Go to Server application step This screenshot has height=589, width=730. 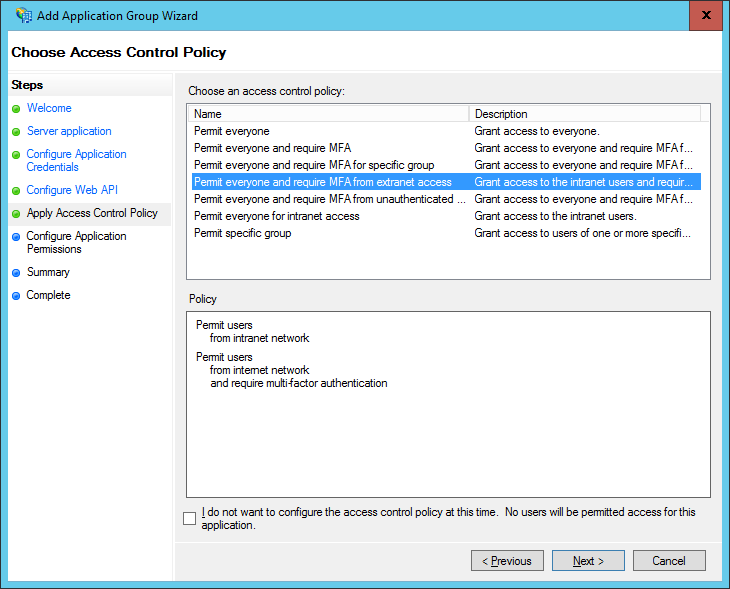click(x=69, y=131)
